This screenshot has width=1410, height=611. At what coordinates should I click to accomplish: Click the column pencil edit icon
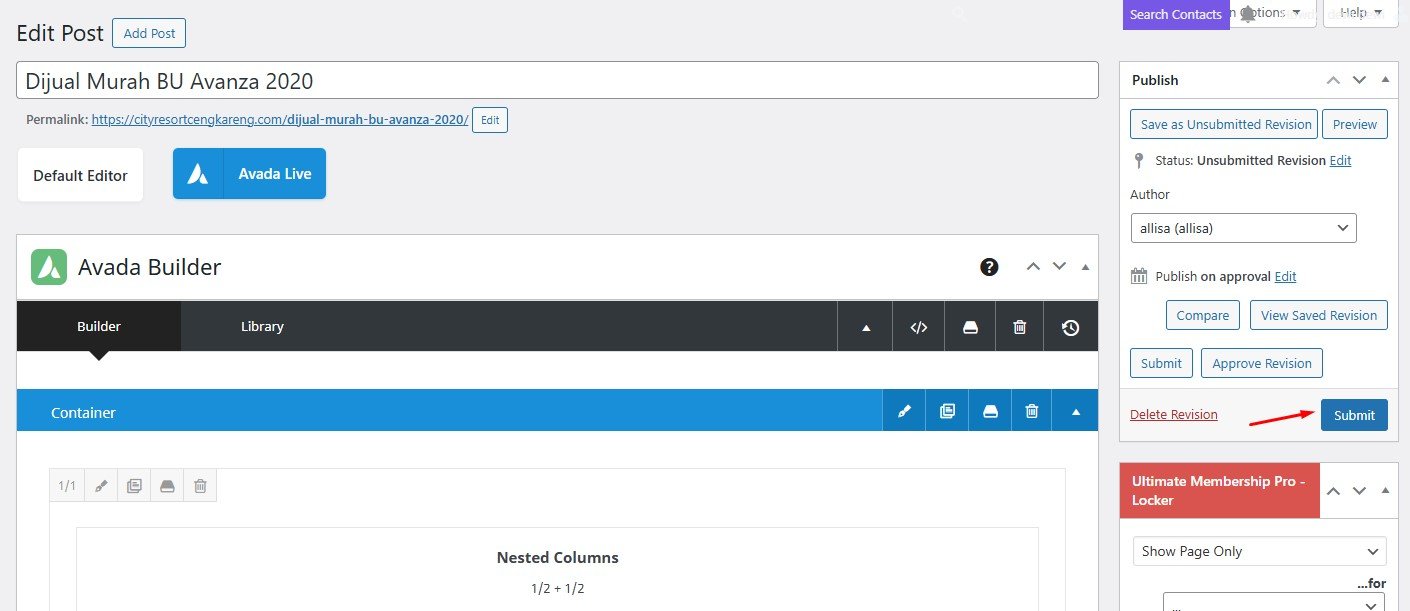(101, 486)
